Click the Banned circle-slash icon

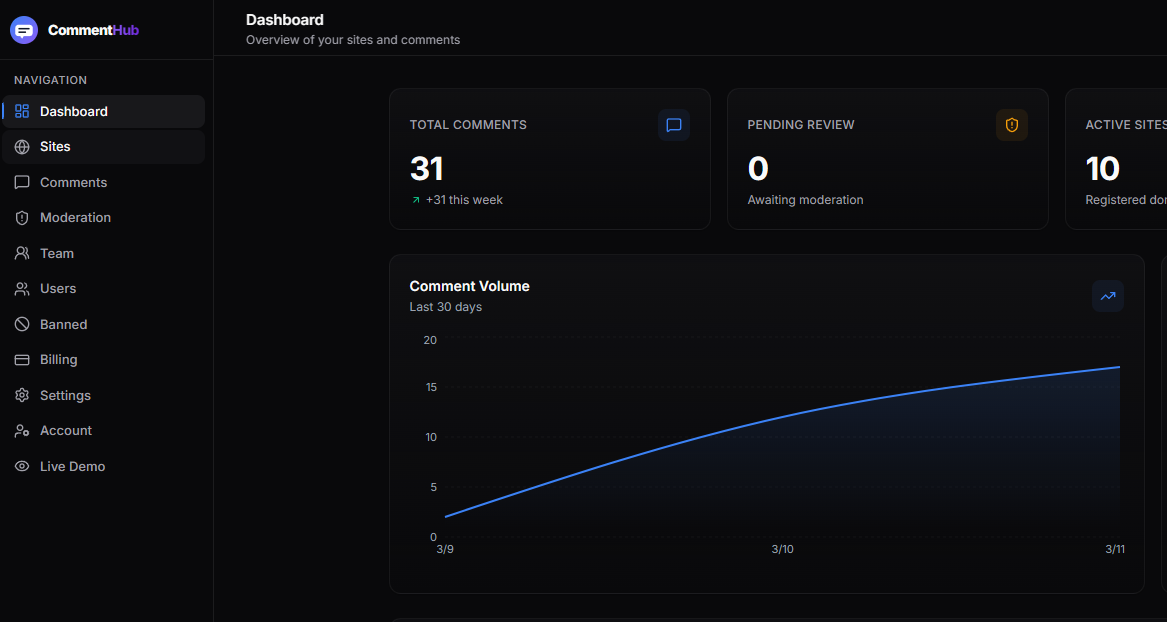click(22, 324)
